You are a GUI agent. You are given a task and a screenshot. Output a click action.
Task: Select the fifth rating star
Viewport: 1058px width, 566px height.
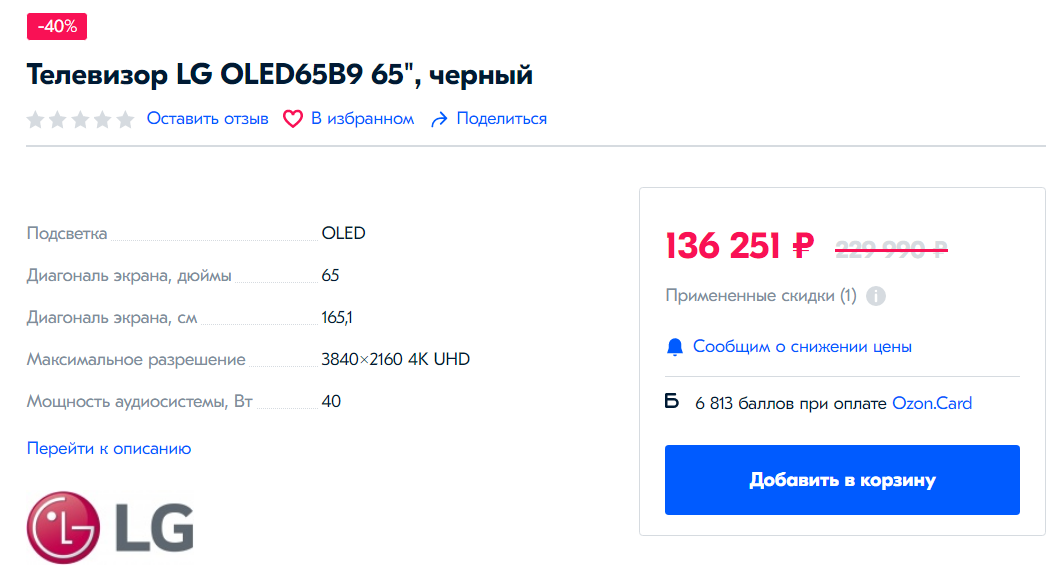pos(125,120)
